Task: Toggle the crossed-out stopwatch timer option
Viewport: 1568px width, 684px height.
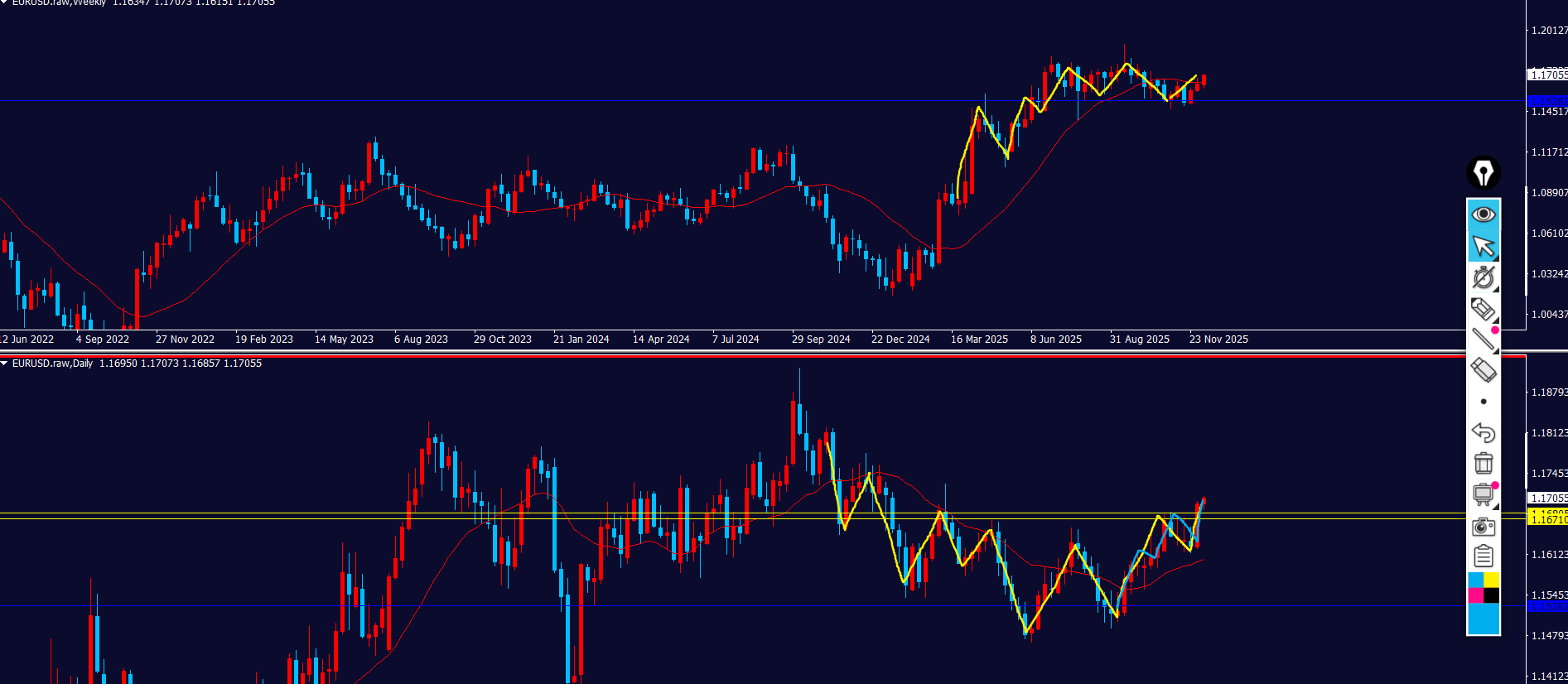Action: tap(1483, 277)
